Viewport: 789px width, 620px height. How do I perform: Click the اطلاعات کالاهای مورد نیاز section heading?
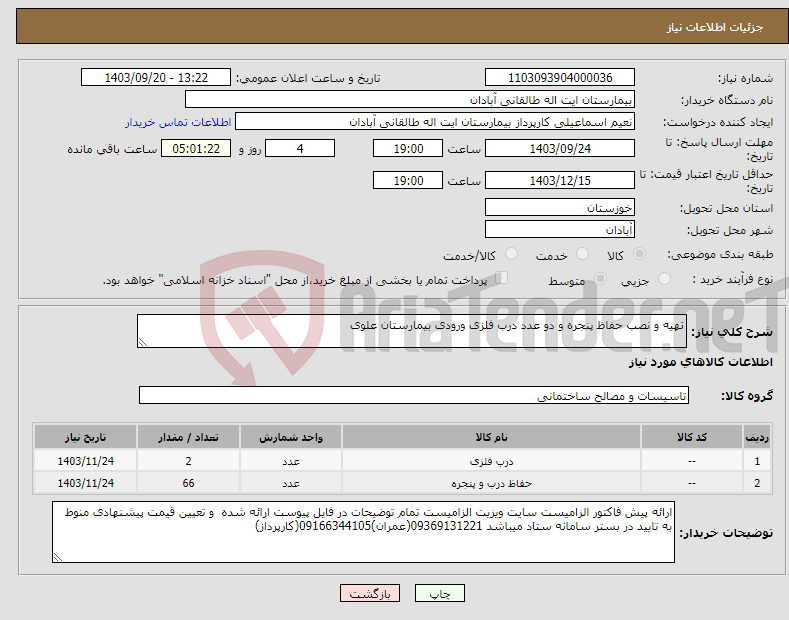click(700, 362)
